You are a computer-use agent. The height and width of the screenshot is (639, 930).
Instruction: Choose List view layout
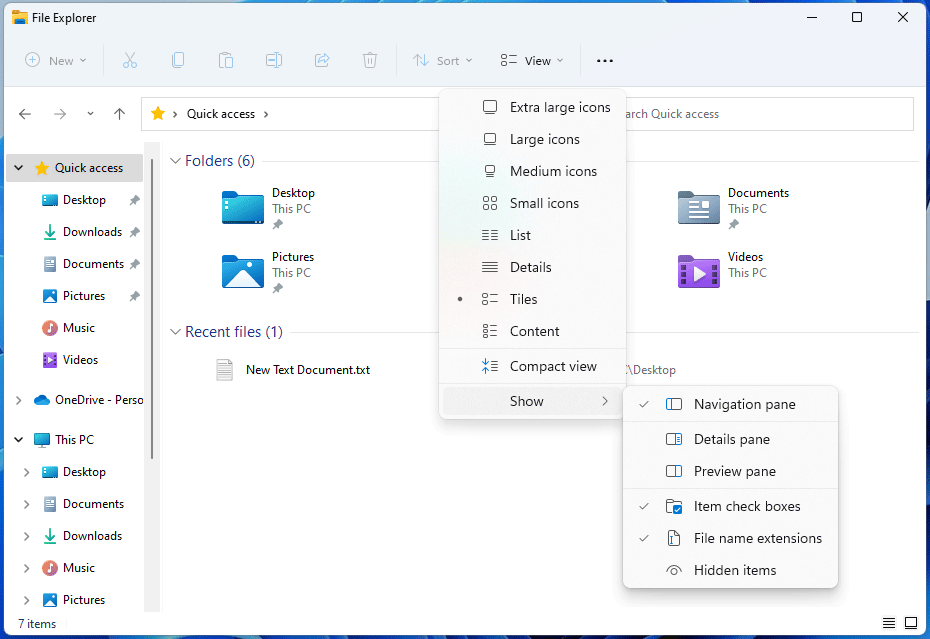pyautogui.click(x=533, y=235)
